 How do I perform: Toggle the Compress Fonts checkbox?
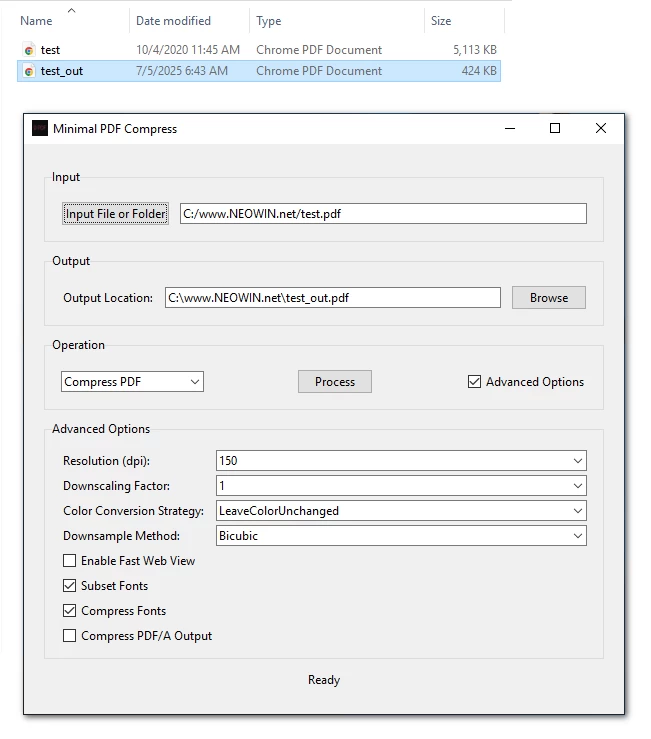(x=69, y=610)
